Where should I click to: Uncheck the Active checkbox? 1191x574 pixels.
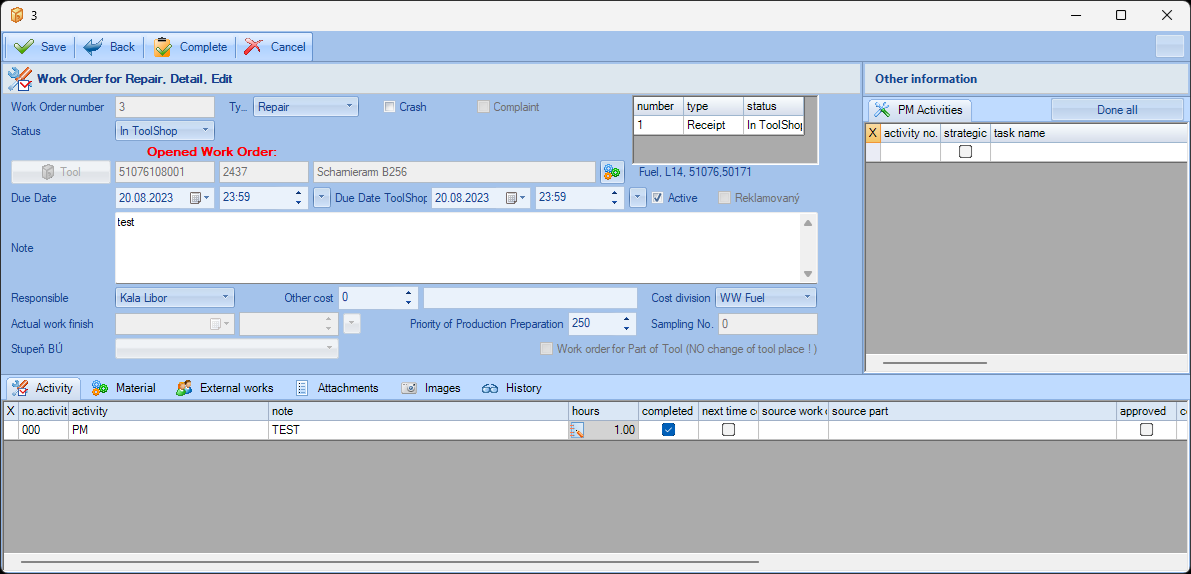pos(657,198)
